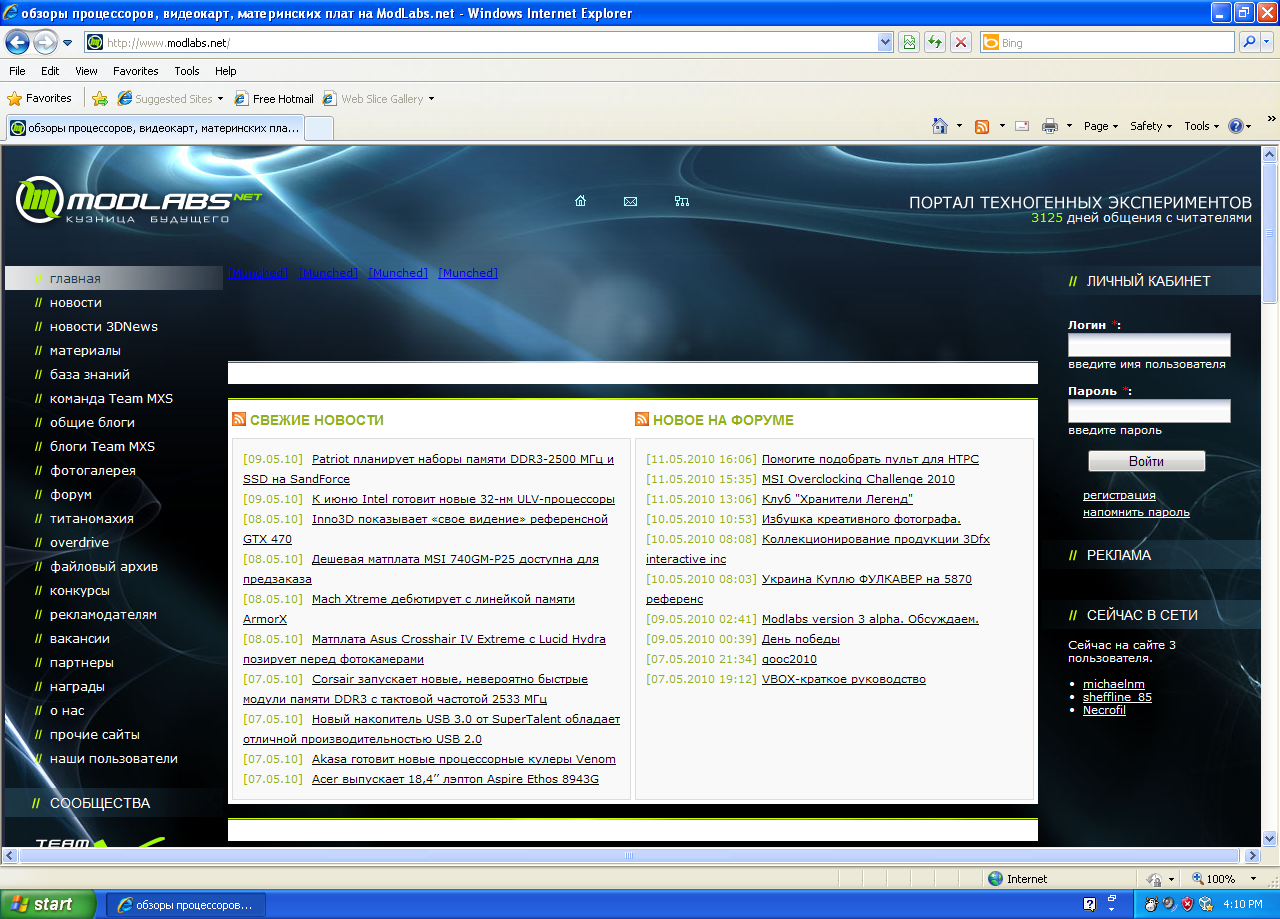
Task: Open the address bar history dropdown
Action: click(x=885, y=43)
